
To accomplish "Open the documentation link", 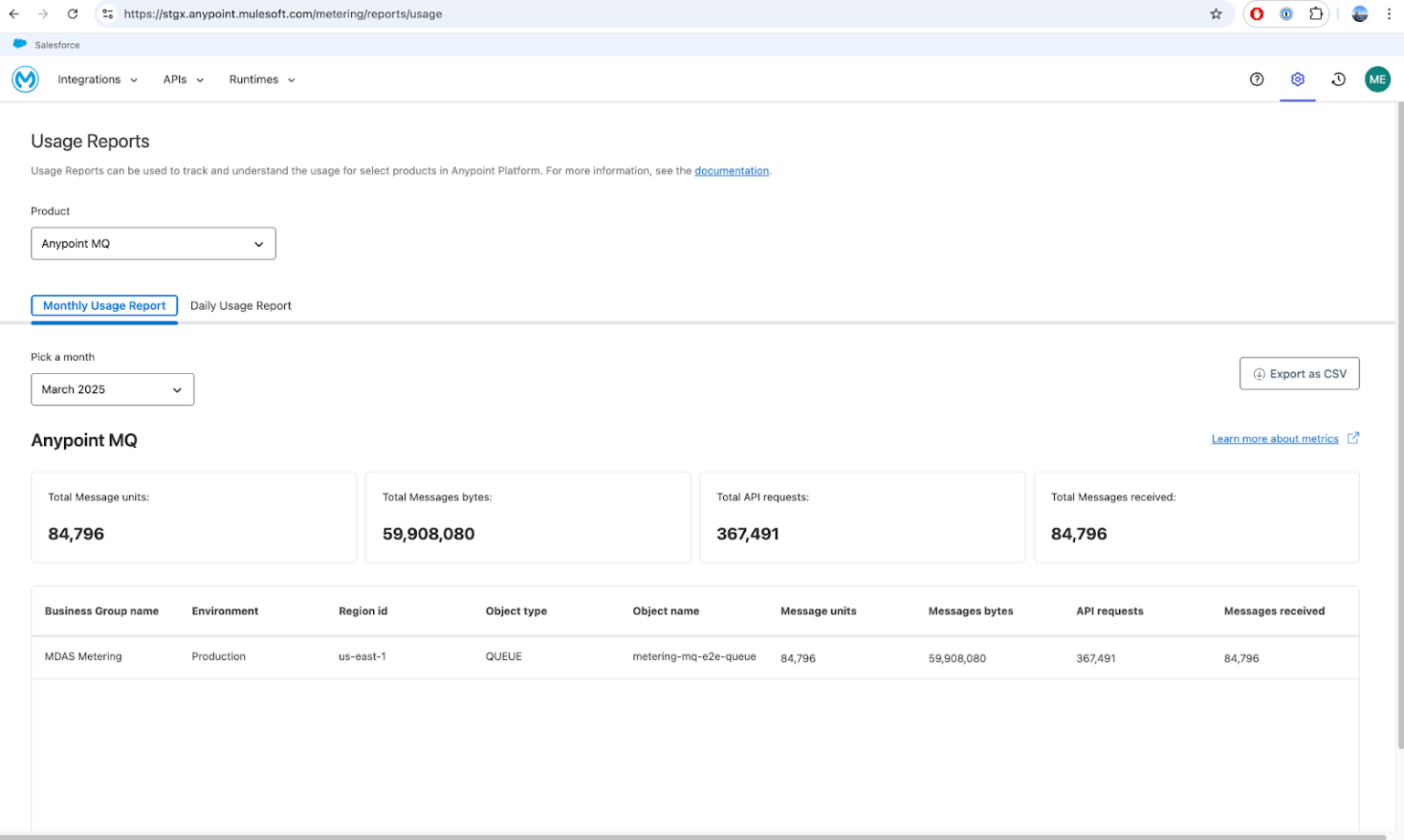I will [x=731, y=171].
